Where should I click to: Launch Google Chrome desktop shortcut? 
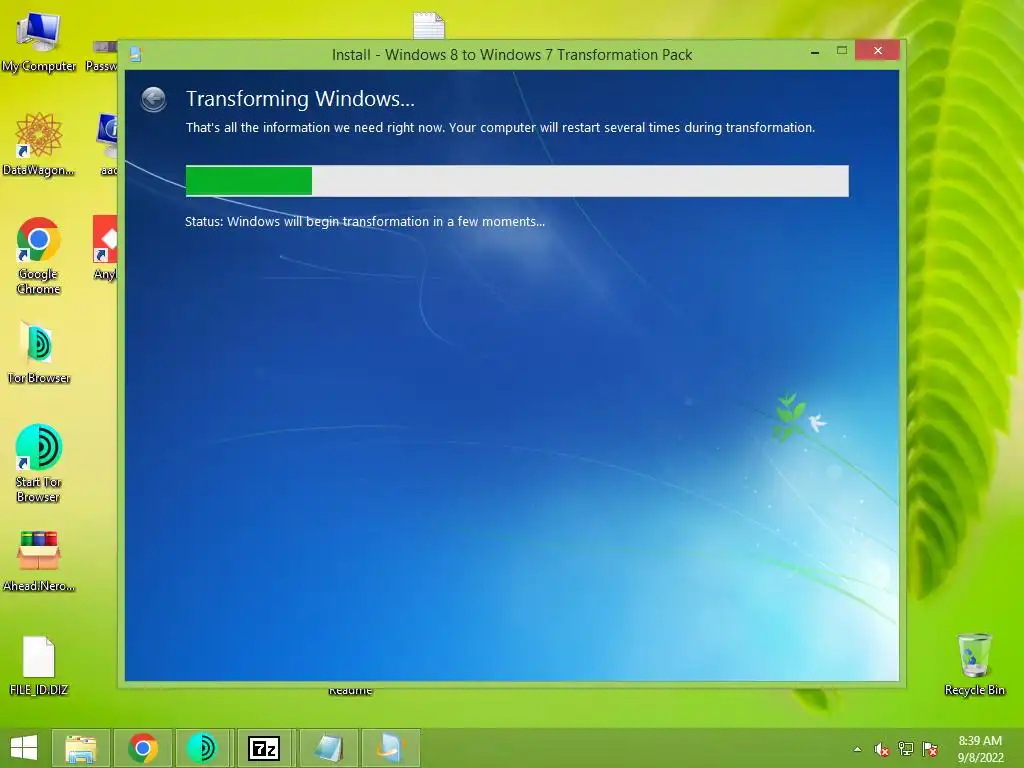(x=39, y=256)
